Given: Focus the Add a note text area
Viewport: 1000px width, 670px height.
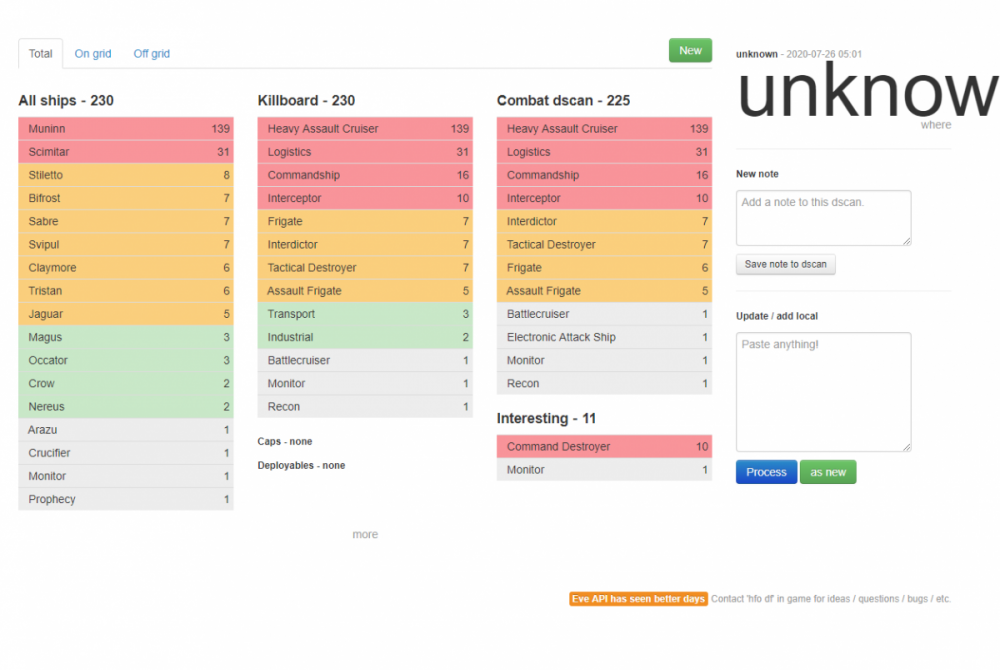Looking at the screenshot, I should point(823,217).
